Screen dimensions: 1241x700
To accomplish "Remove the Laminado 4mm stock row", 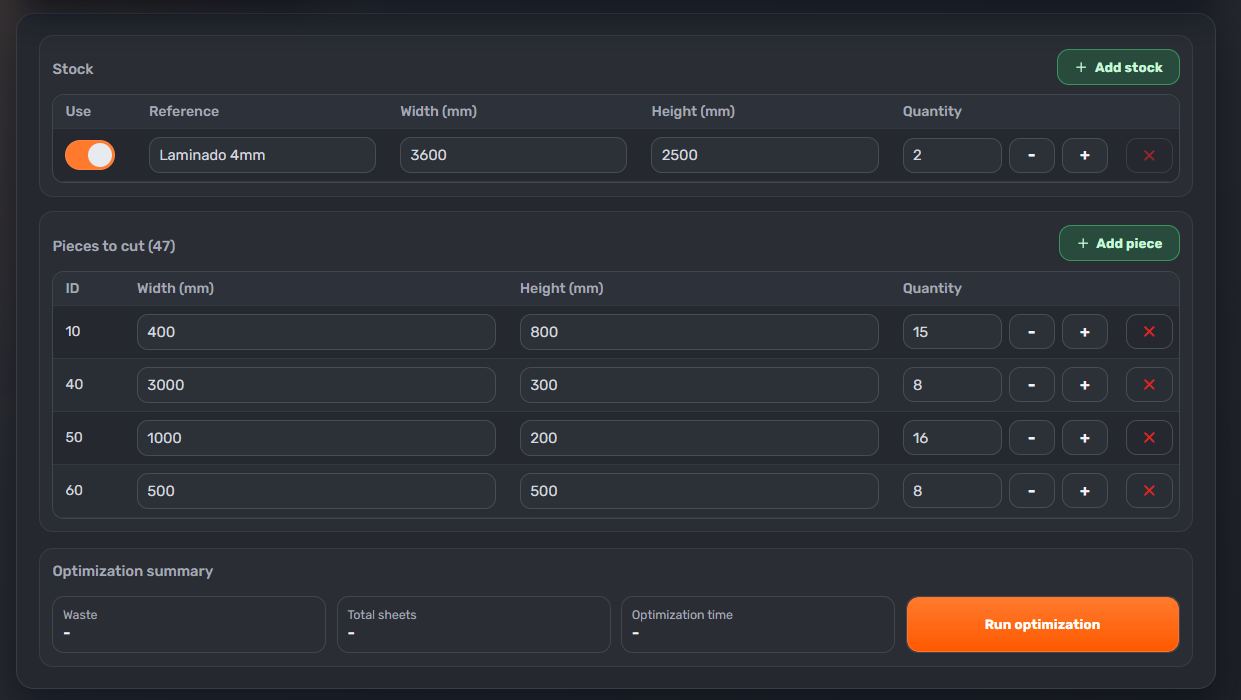I will click(1148, 155).
